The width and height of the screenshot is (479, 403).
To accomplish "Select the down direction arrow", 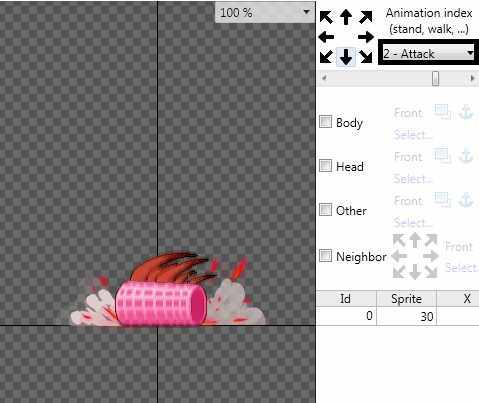I will (346, 57).
